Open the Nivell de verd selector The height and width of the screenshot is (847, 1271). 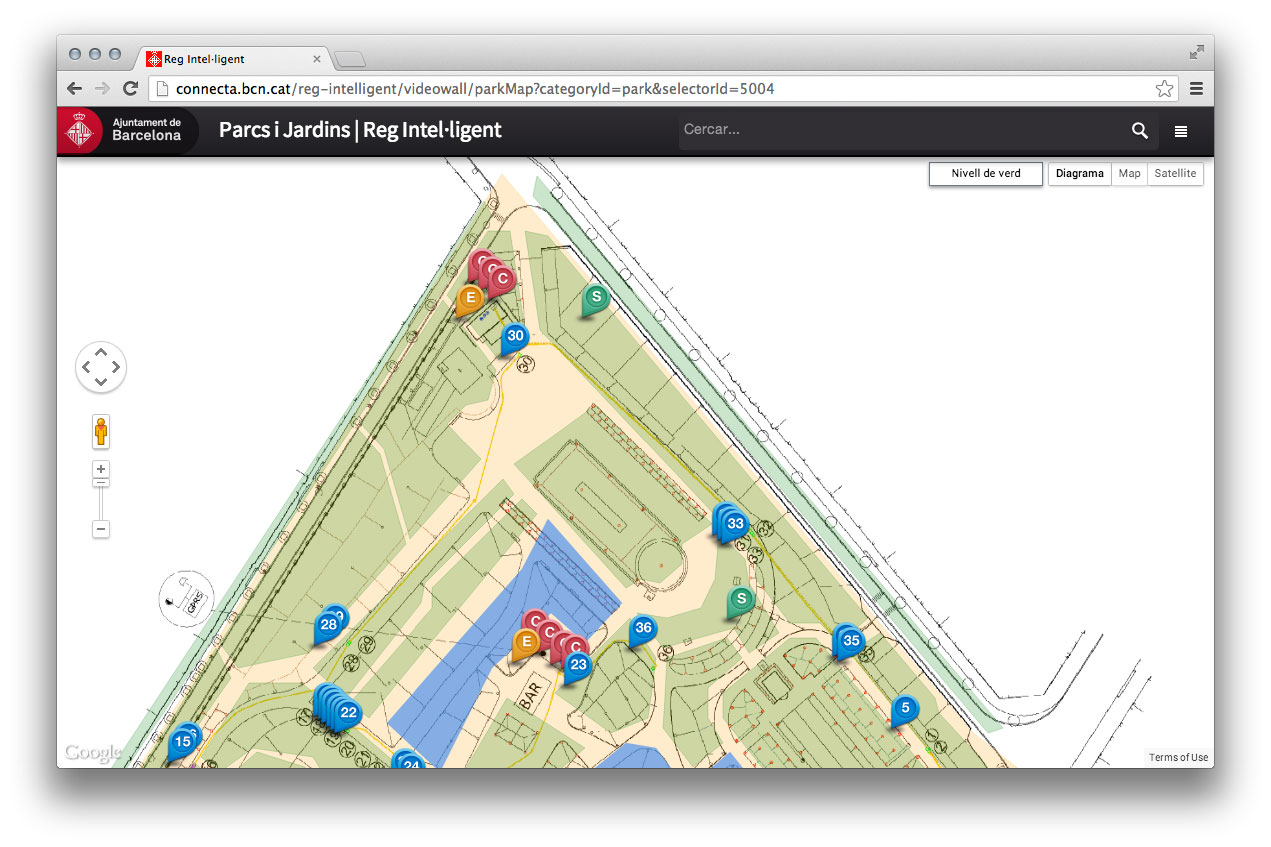click(x=985, y=174)
